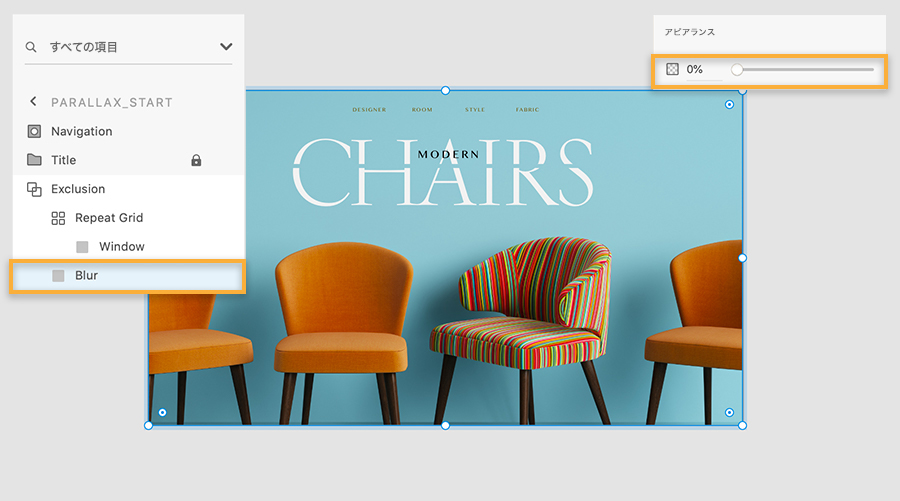Click the opacity slider handle

(737, 70)
